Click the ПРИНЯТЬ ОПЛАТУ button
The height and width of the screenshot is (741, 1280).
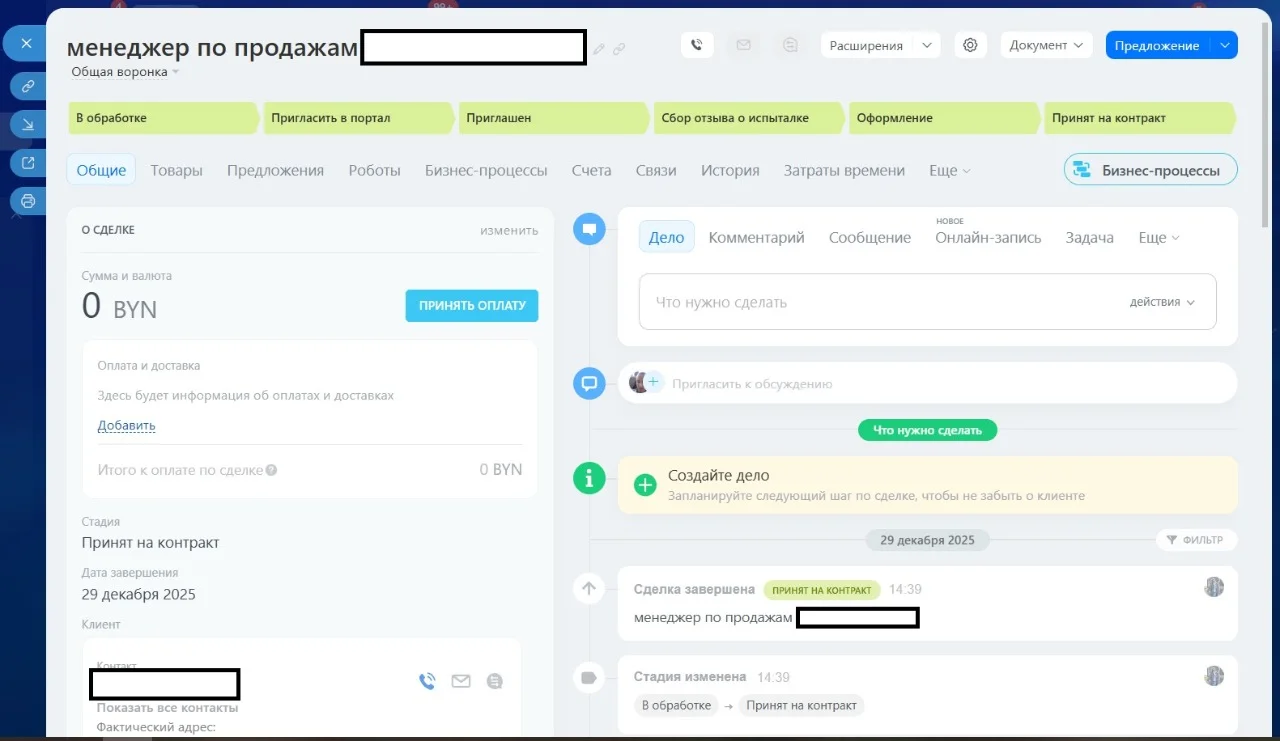[471, 305]
